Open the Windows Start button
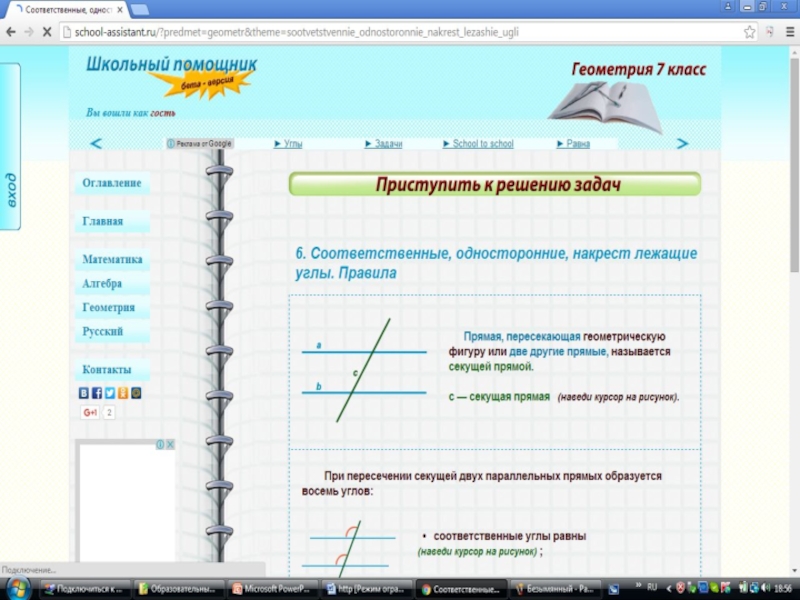 [18, 589]
